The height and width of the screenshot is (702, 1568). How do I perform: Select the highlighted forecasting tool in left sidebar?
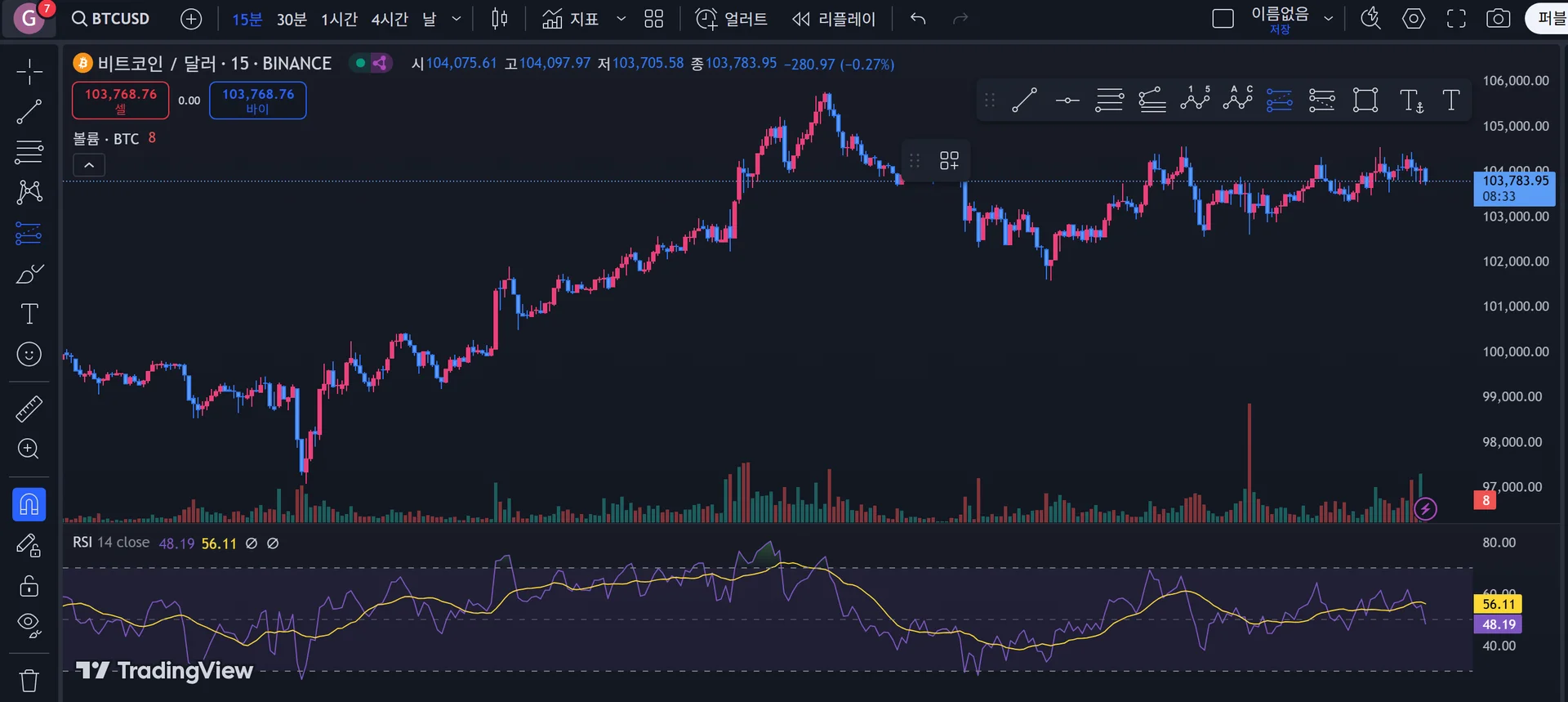(29, 234)
